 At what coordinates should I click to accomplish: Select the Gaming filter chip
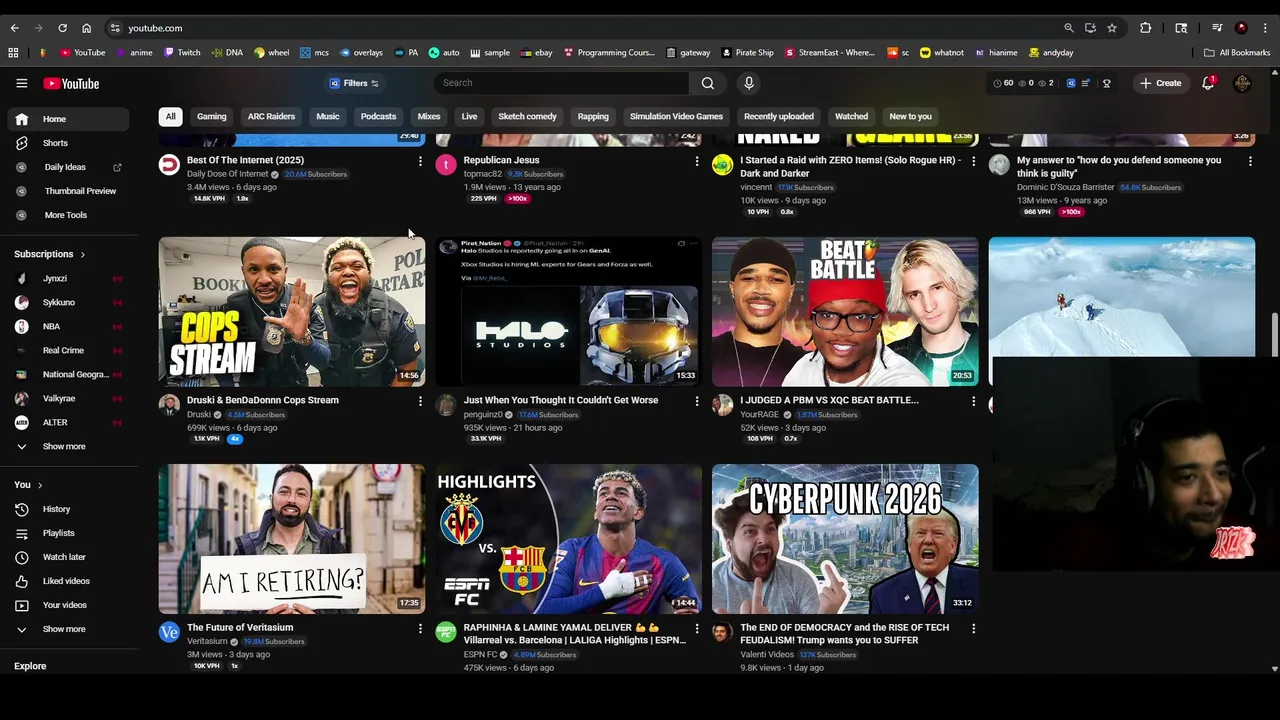click(211, 116)
